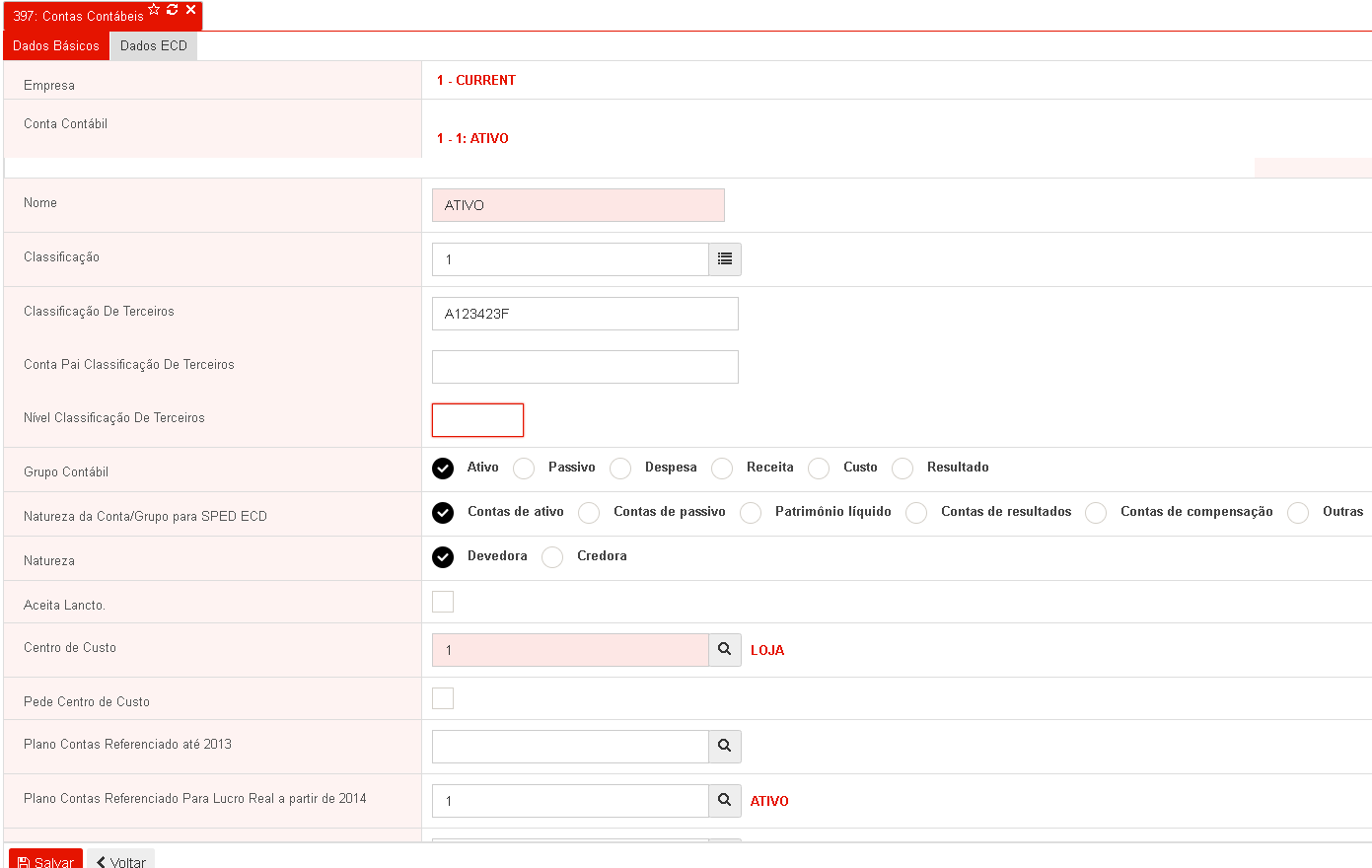Choose Contas de passivo for SPED ECD
1372x868 pixels.
[x=589, y=512]
